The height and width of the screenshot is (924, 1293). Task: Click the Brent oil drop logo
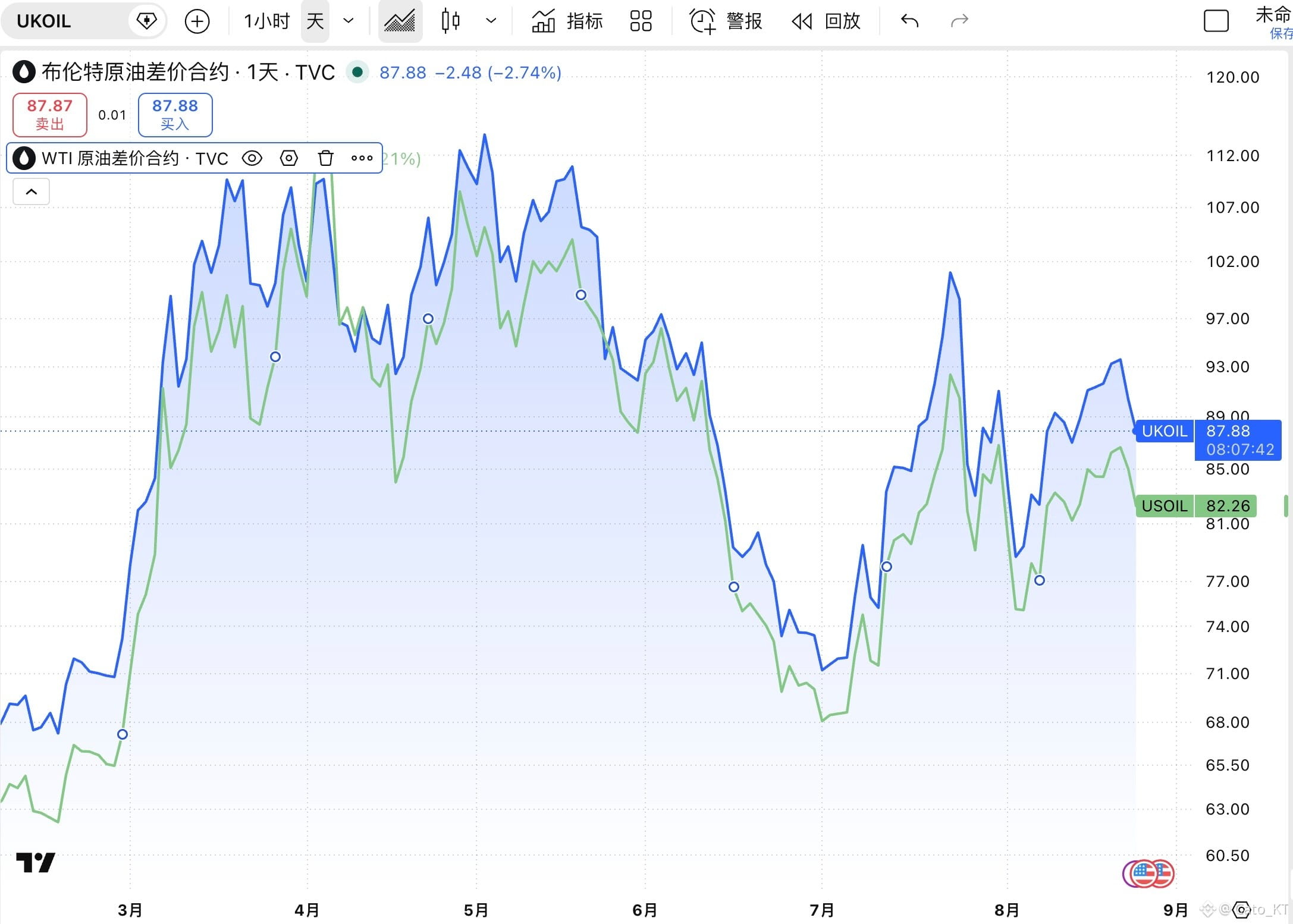click(x=24, y=73)
